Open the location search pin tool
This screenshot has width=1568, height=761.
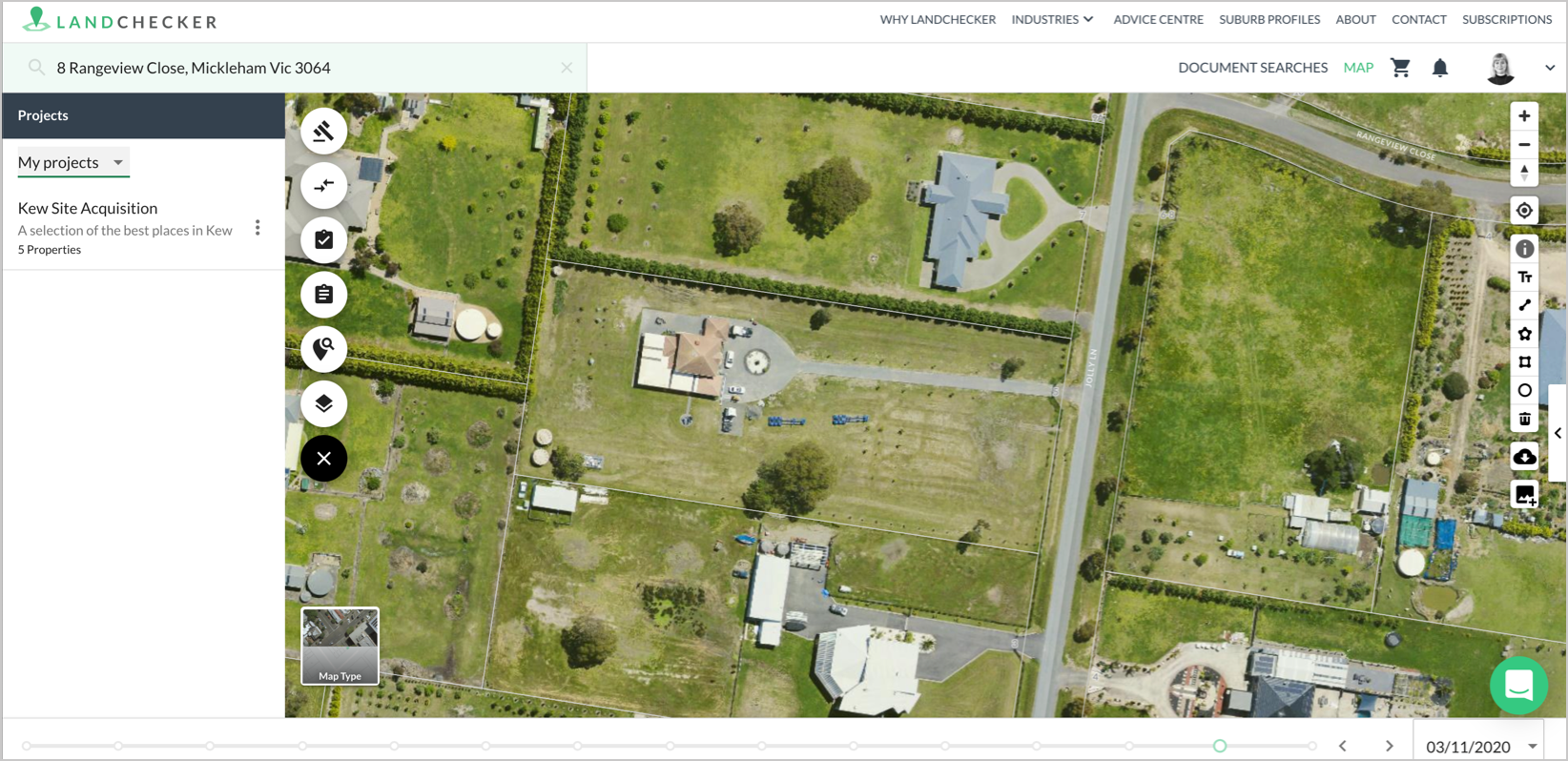click(x=324, y=349)
